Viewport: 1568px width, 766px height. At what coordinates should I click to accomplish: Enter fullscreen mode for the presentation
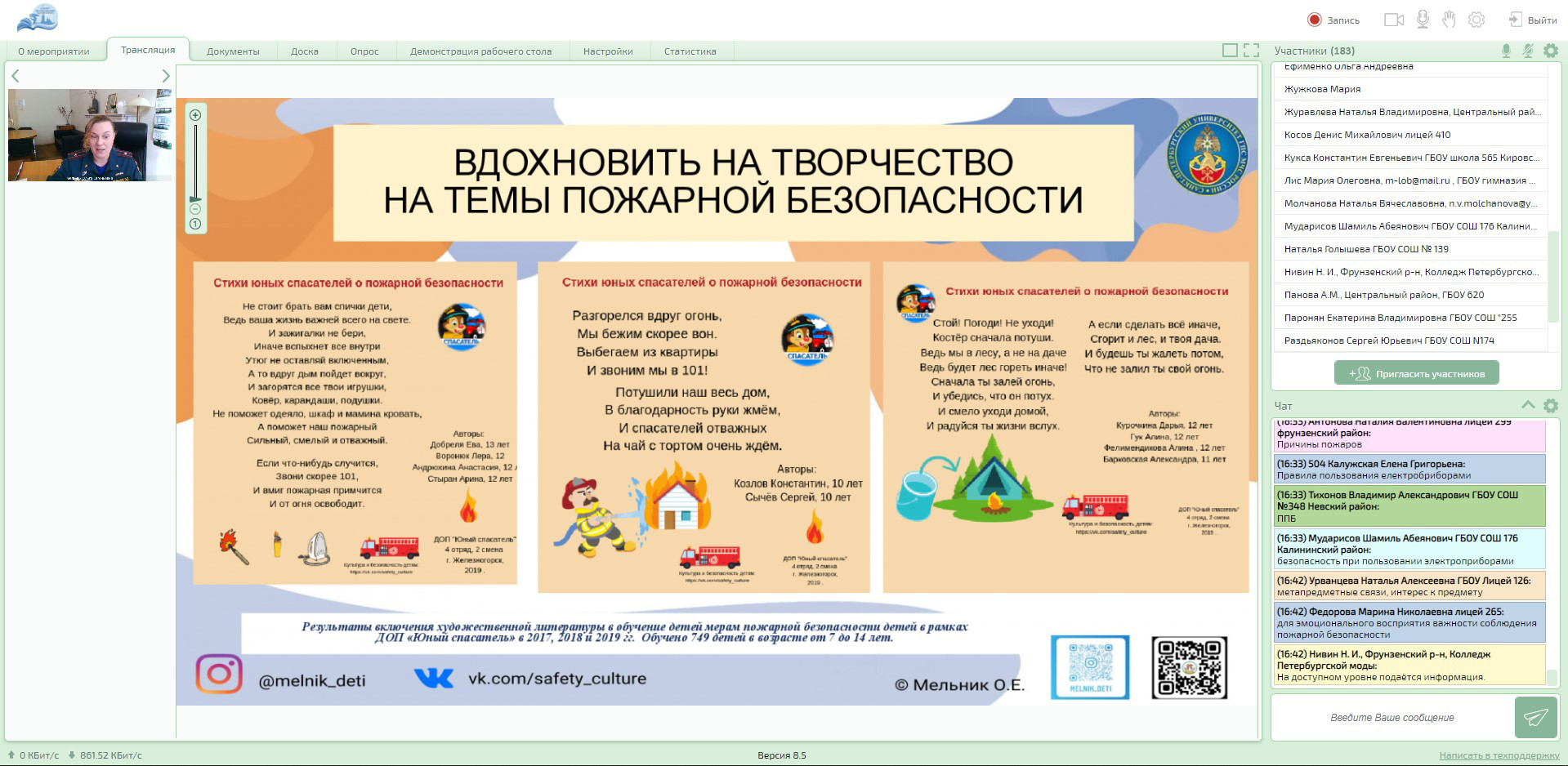click(x=1251, y=51)
